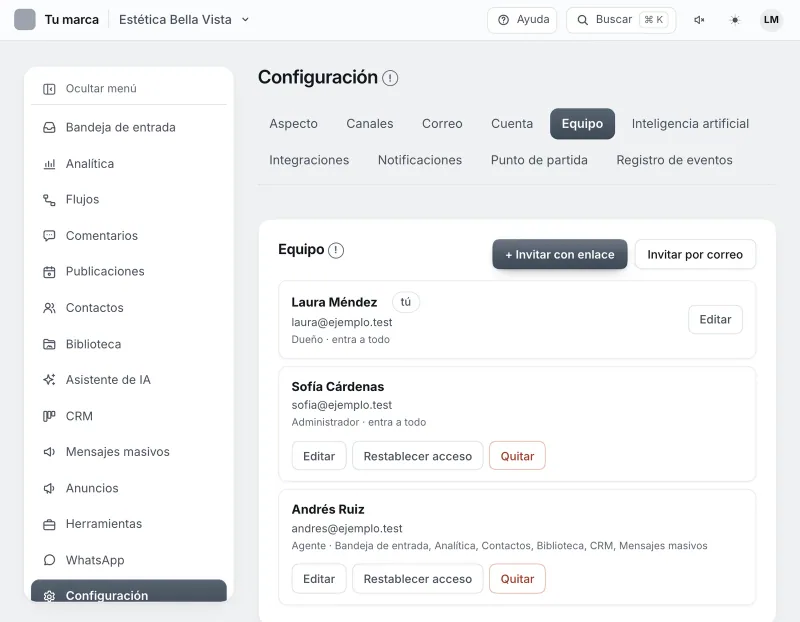Viewport: 800px width, 622px height.
Task: Click the 'tú' badge beside Laura Méndez
Action: 406,302
